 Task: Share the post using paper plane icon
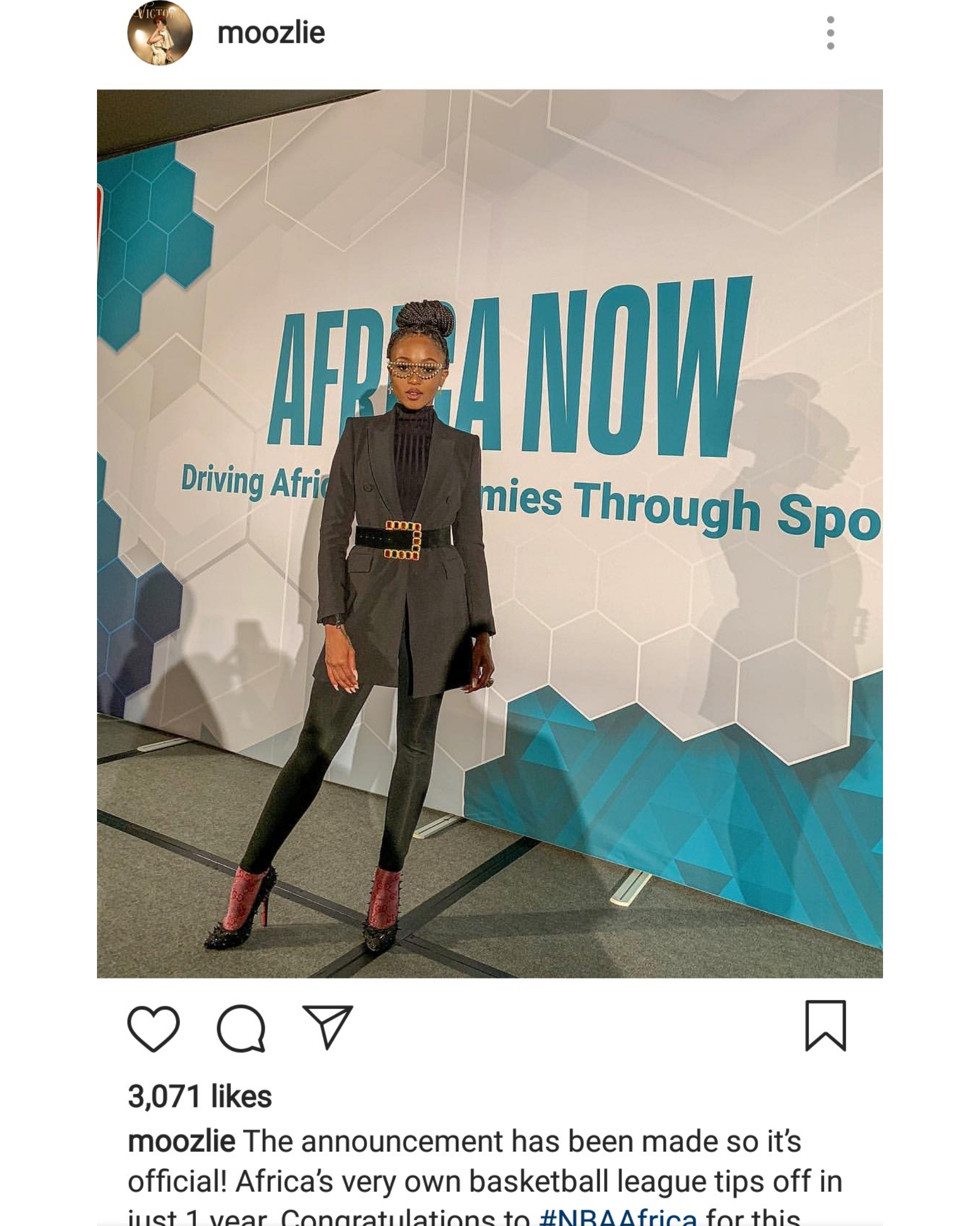click(327, 1027)
